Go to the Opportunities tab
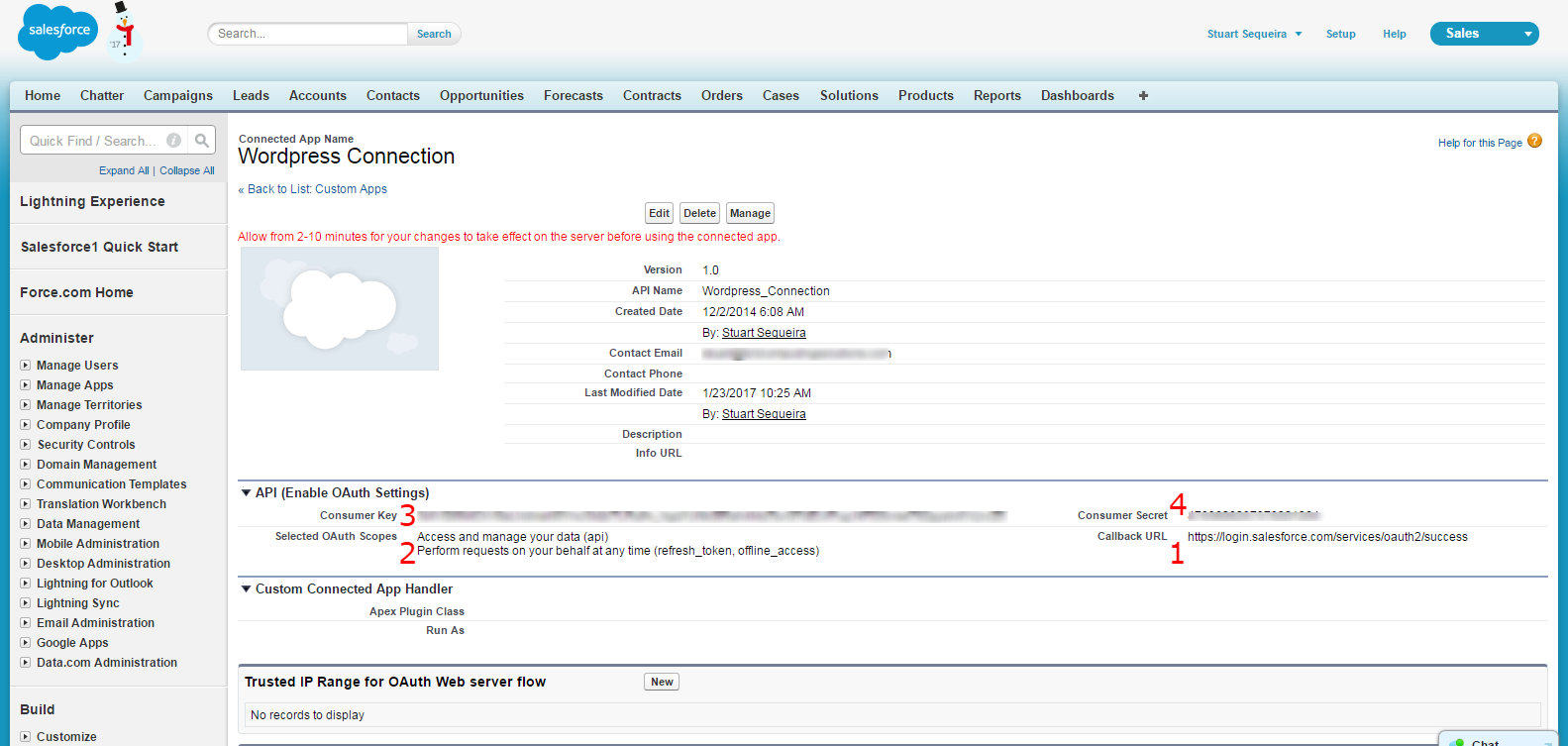This screenshot has height=746, width=1568. click(x=481, y=96)
